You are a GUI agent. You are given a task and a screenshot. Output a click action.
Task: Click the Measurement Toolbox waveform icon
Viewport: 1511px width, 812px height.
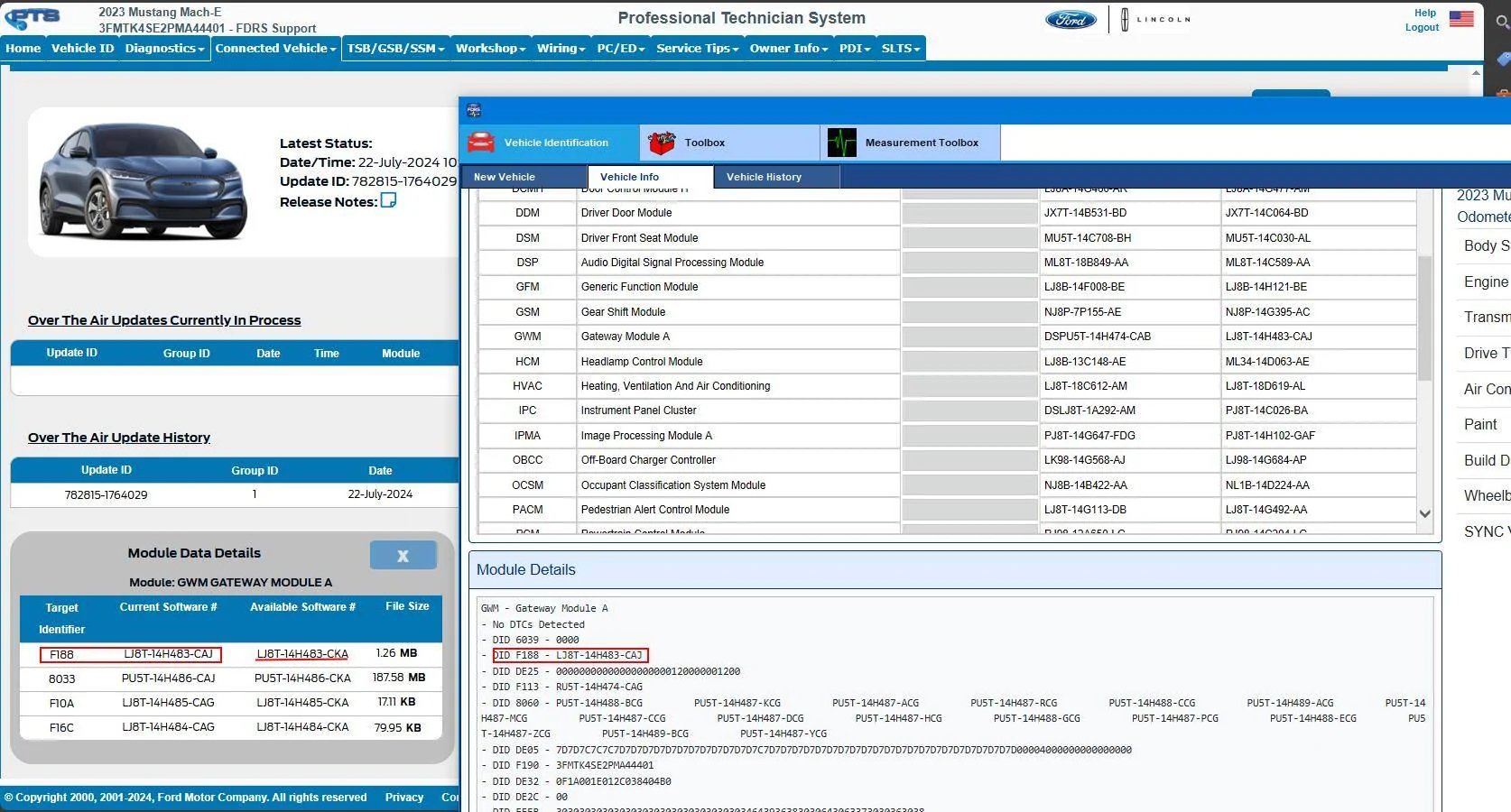(x=842, y=143)
